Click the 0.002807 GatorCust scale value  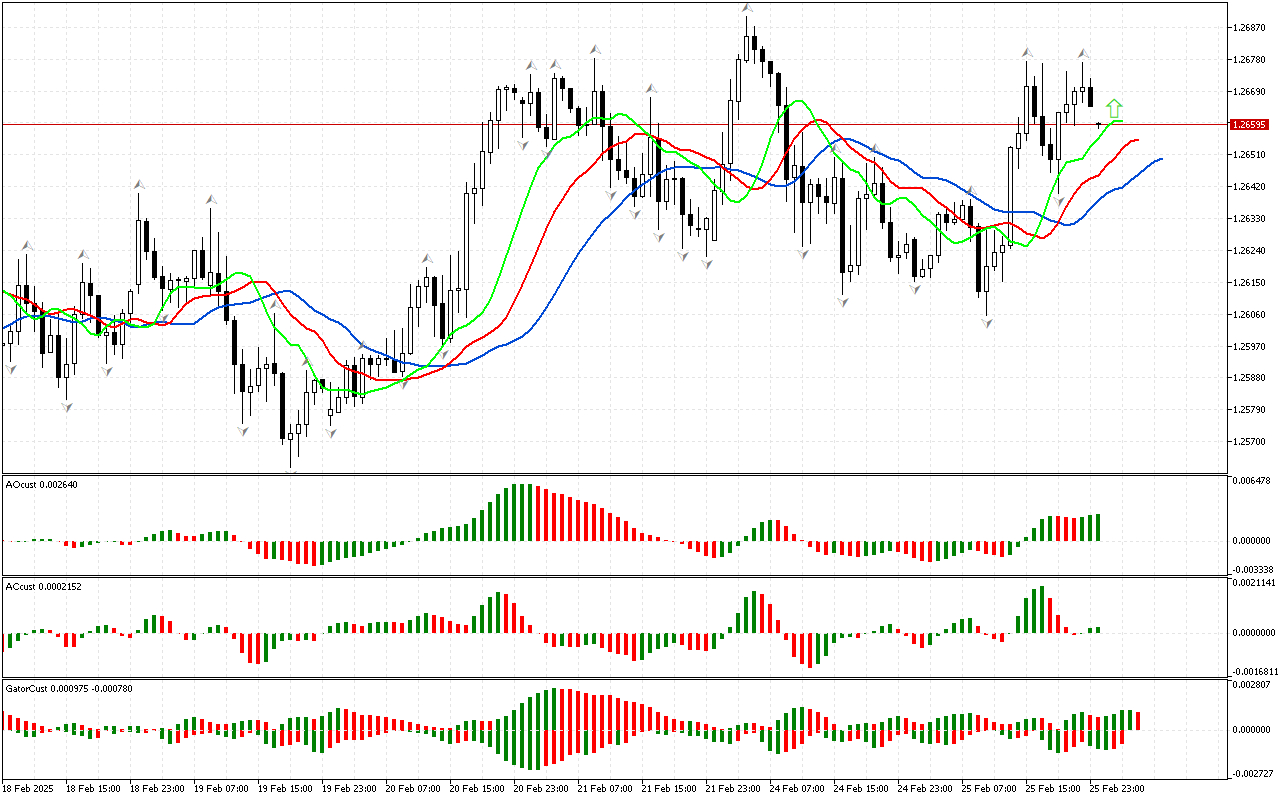click(1250, 686)
